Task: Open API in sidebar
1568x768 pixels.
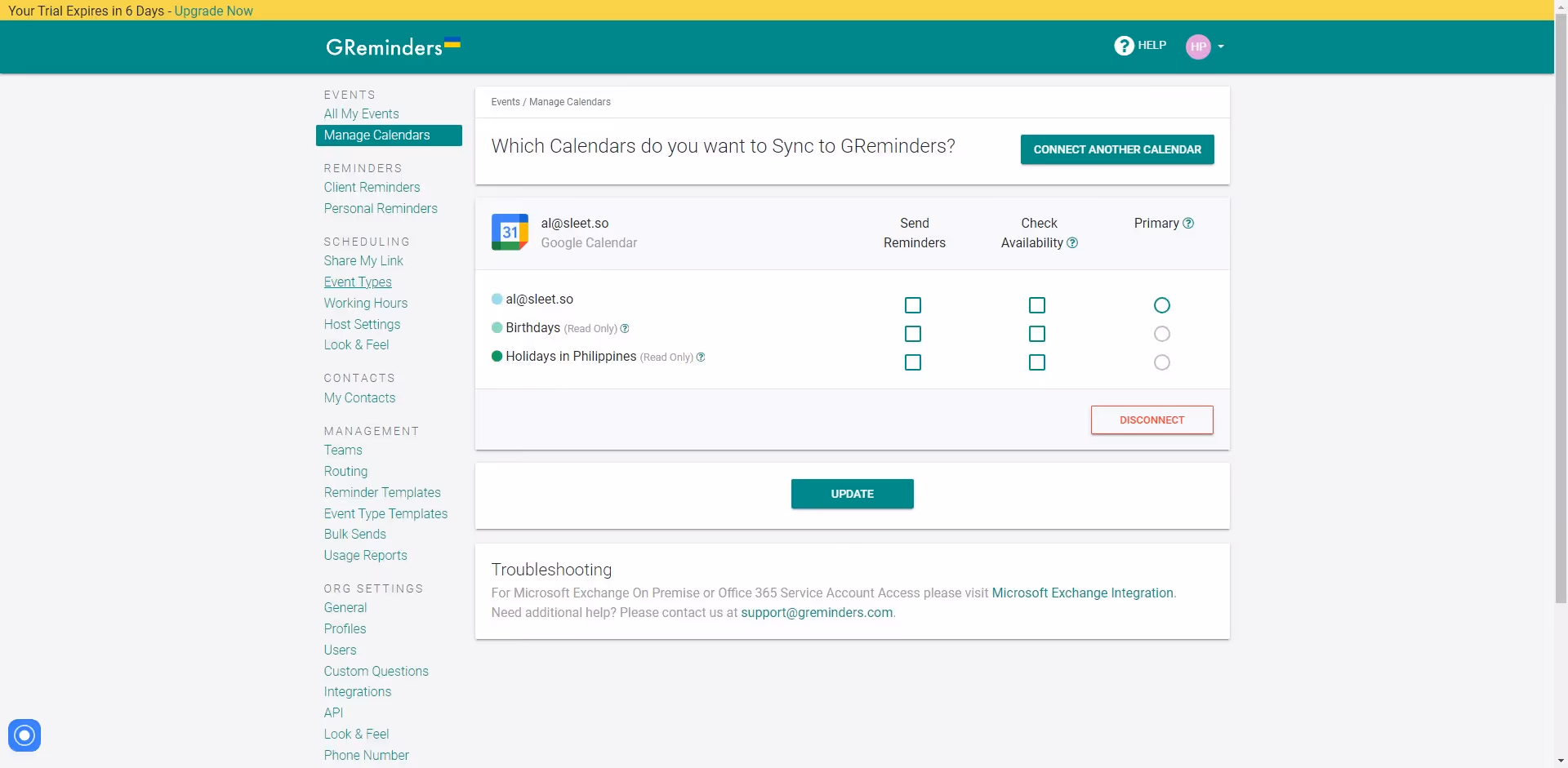Action: [x=333, y=713]
